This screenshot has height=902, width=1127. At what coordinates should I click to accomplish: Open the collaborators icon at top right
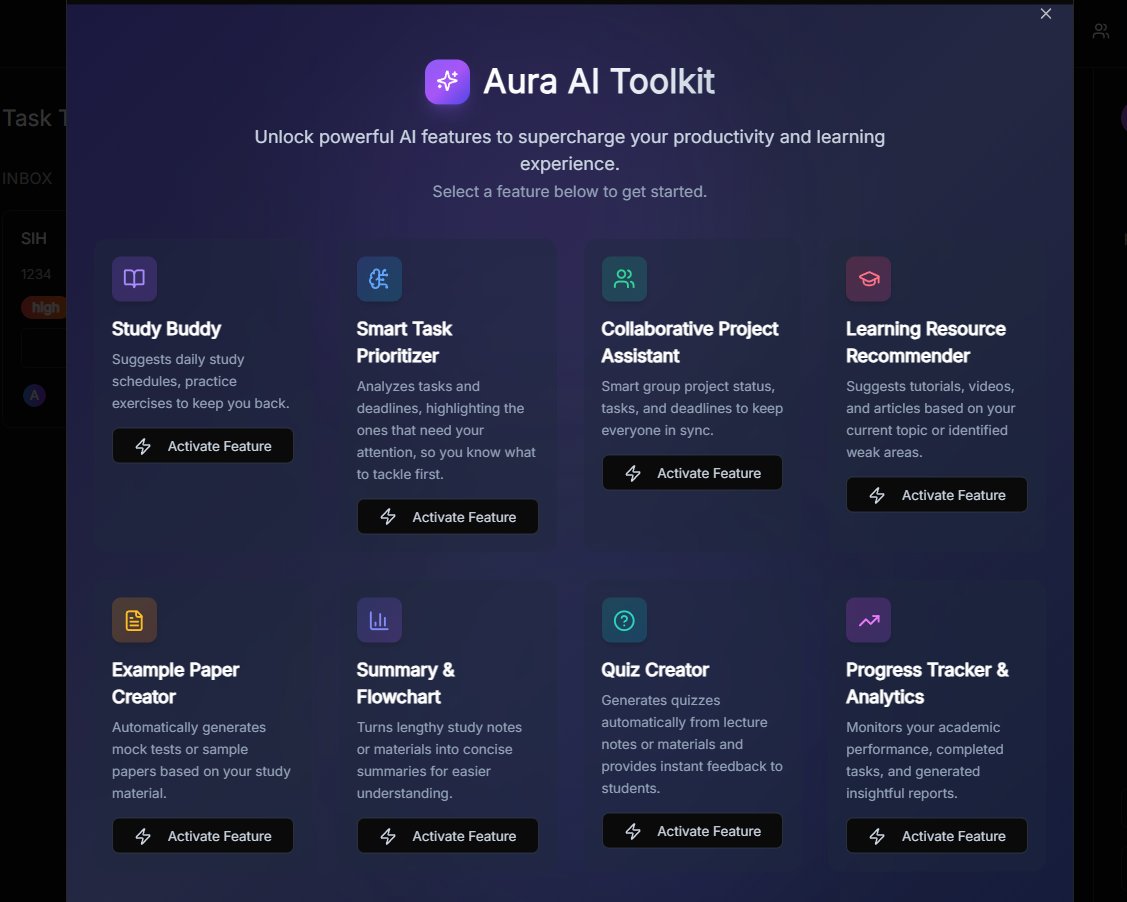point(1100,30)
